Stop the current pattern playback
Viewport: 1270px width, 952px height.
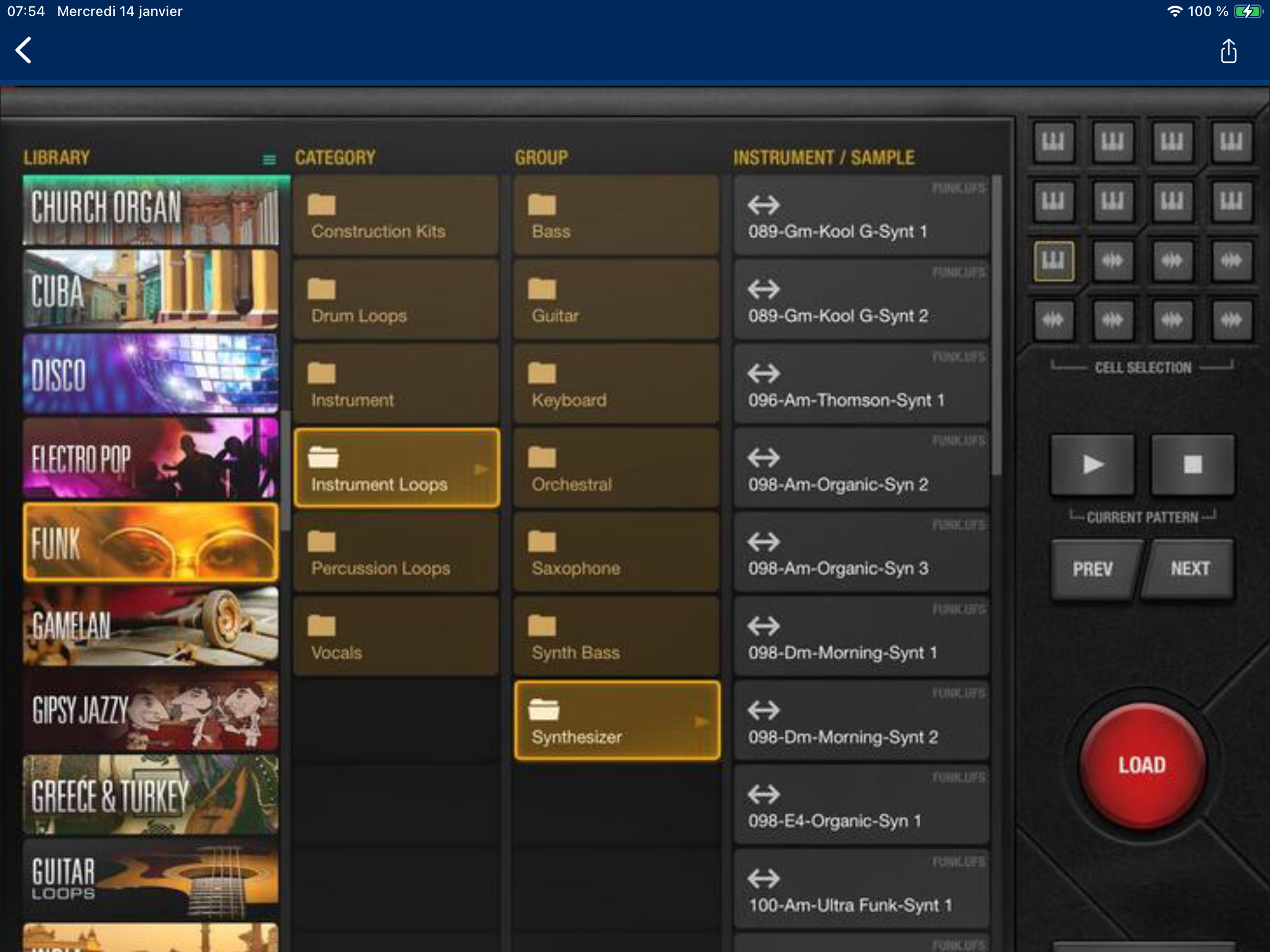1192,464
